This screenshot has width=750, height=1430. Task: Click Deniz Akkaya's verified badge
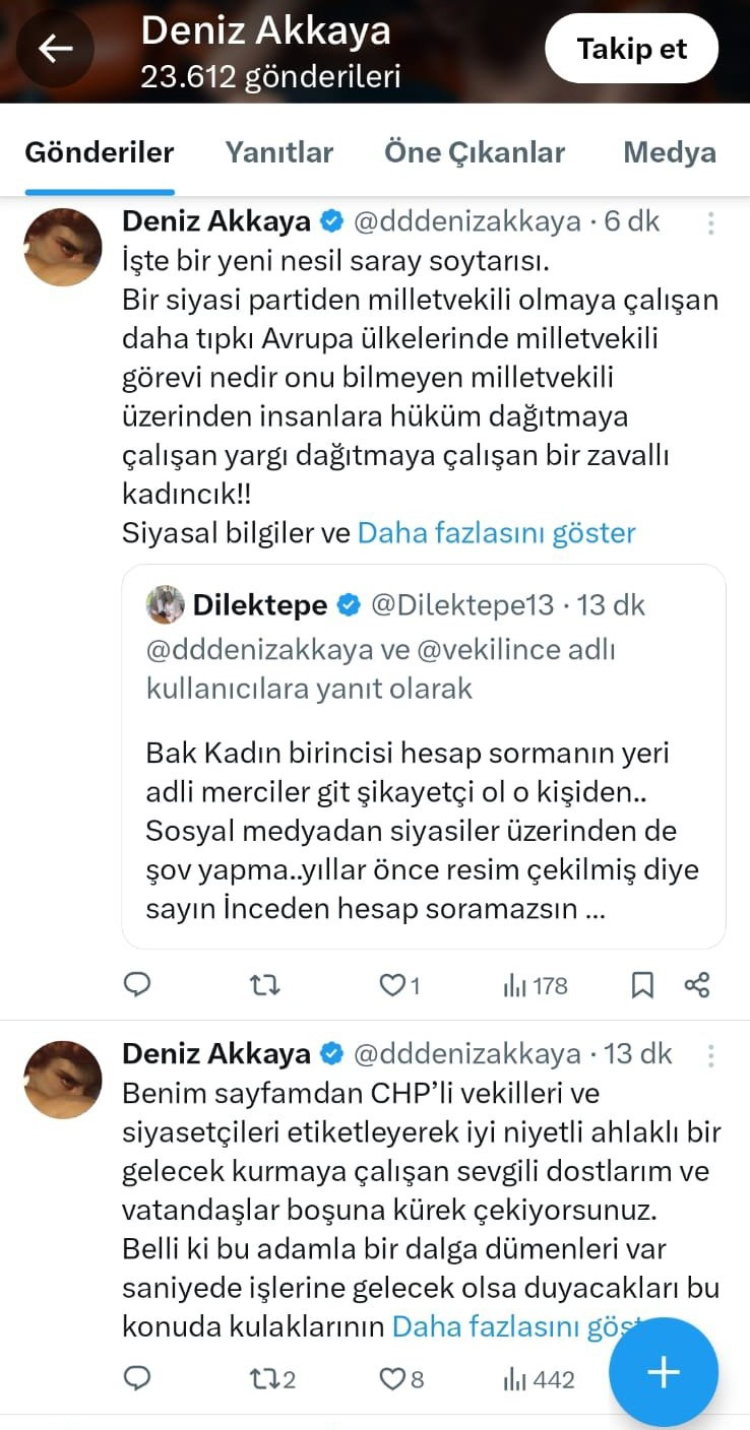330,221
